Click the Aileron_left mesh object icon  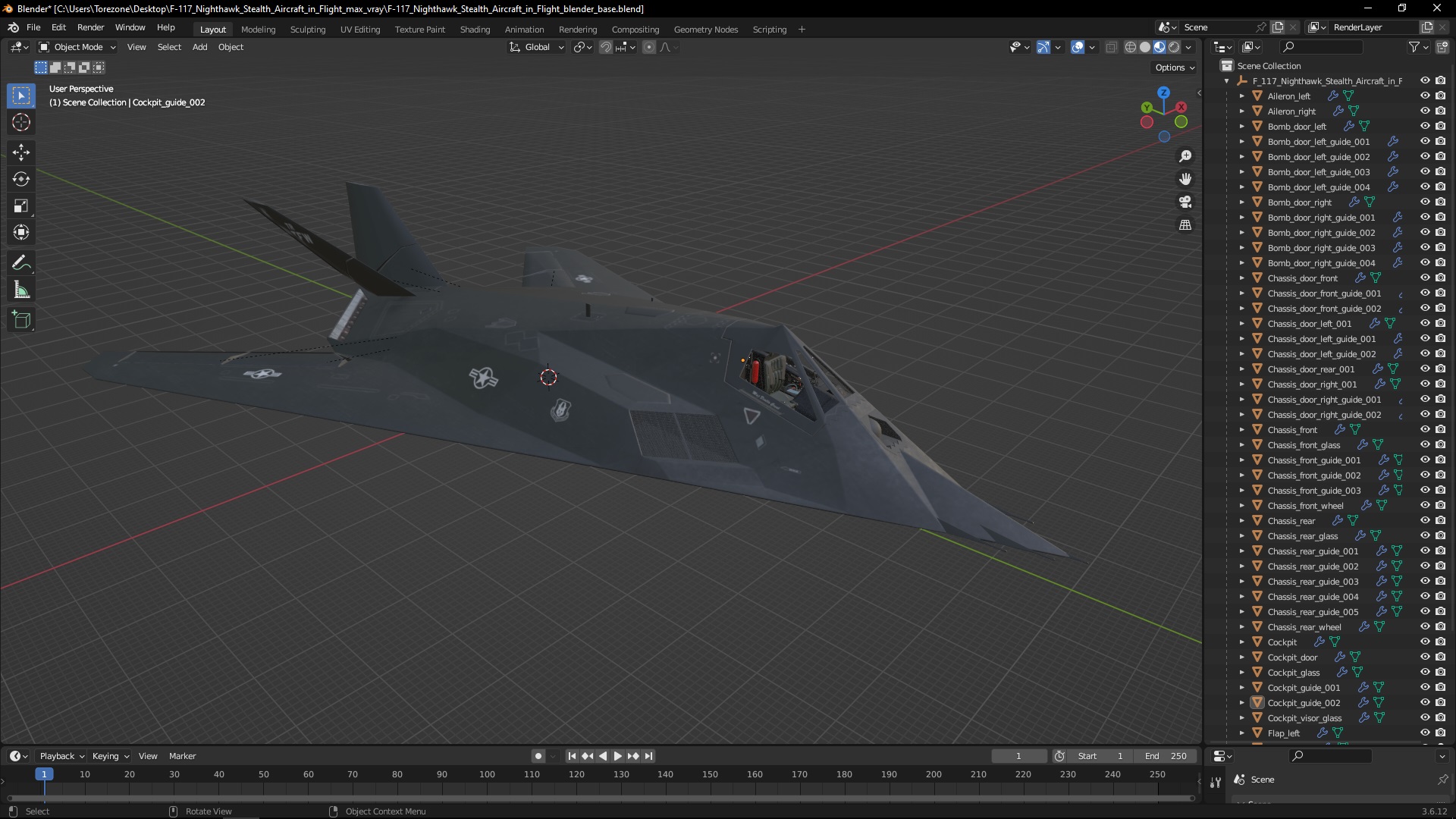point(1257,96)
